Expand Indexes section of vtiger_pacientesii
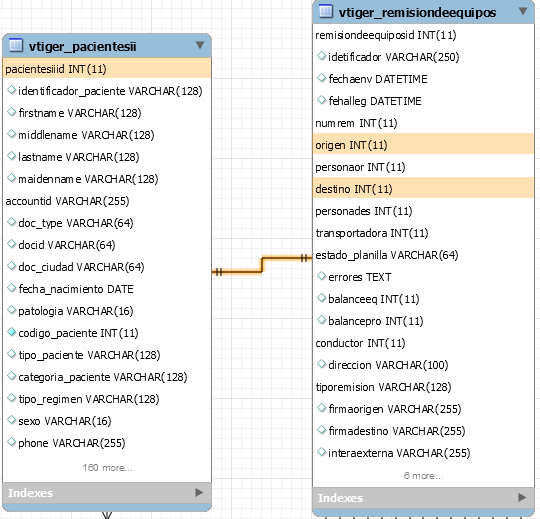 (x=199, y=492)
